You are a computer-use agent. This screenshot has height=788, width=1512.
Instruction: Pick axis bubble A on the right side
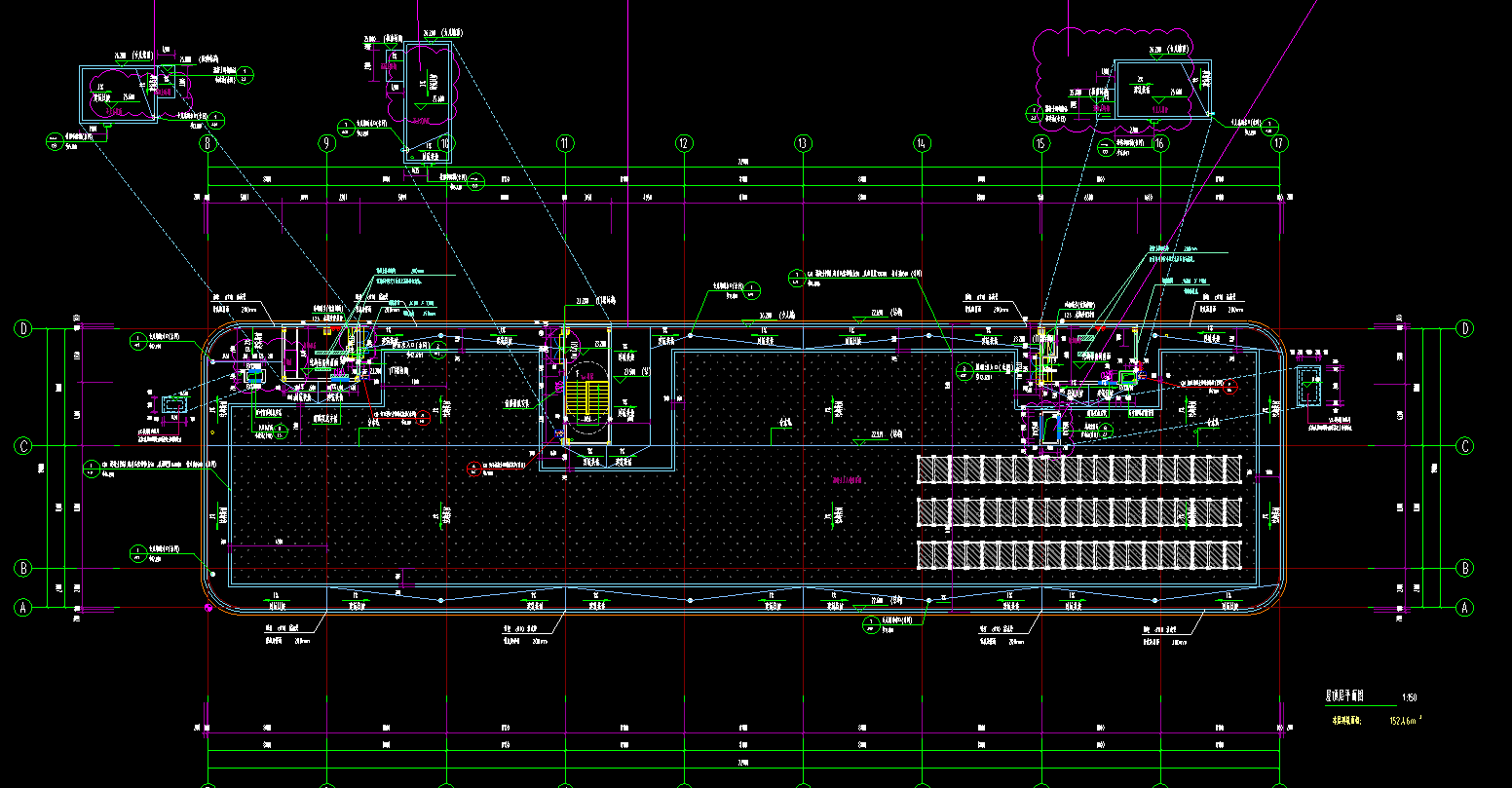coord(1463,607)
